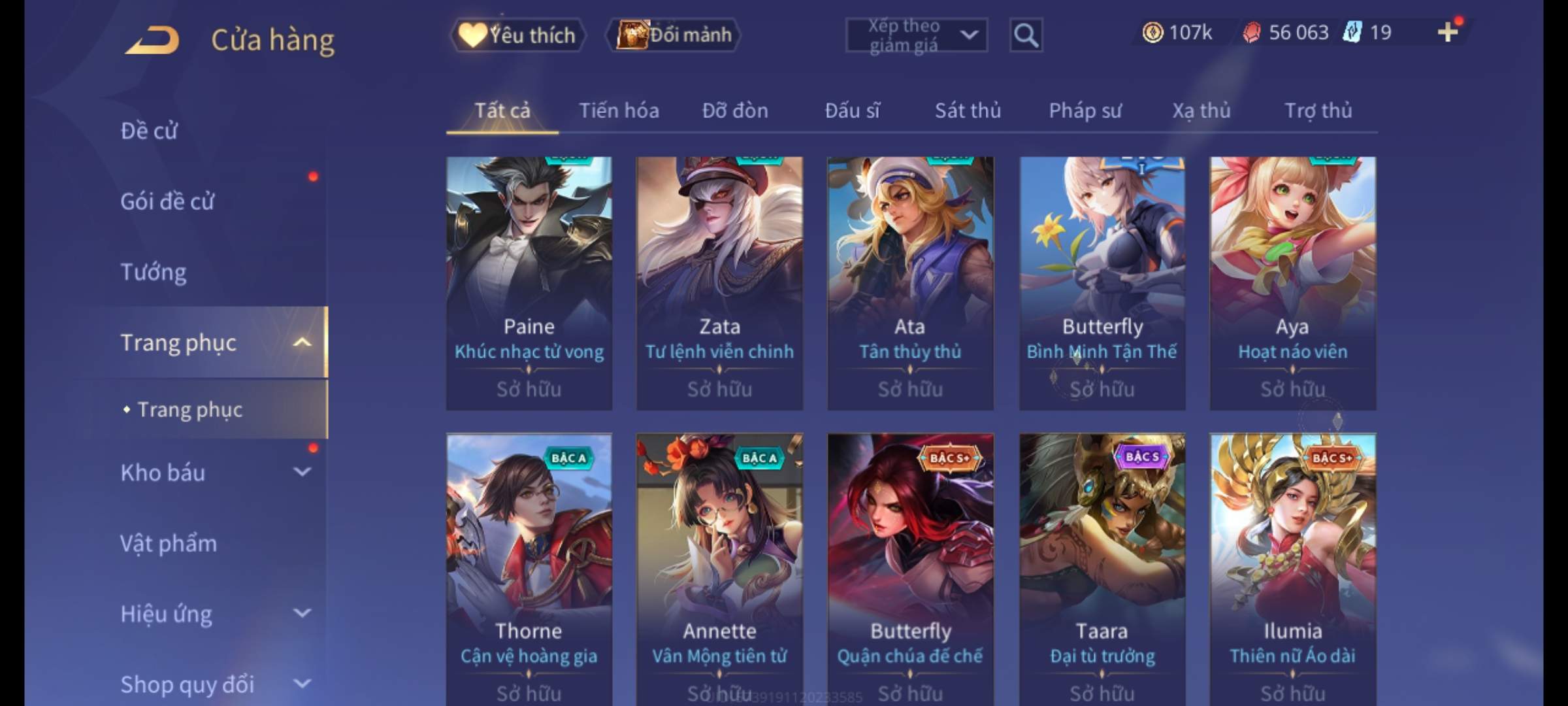Go back using the return arrow icon
The image size is (1568, 706).
coord(152,39)
